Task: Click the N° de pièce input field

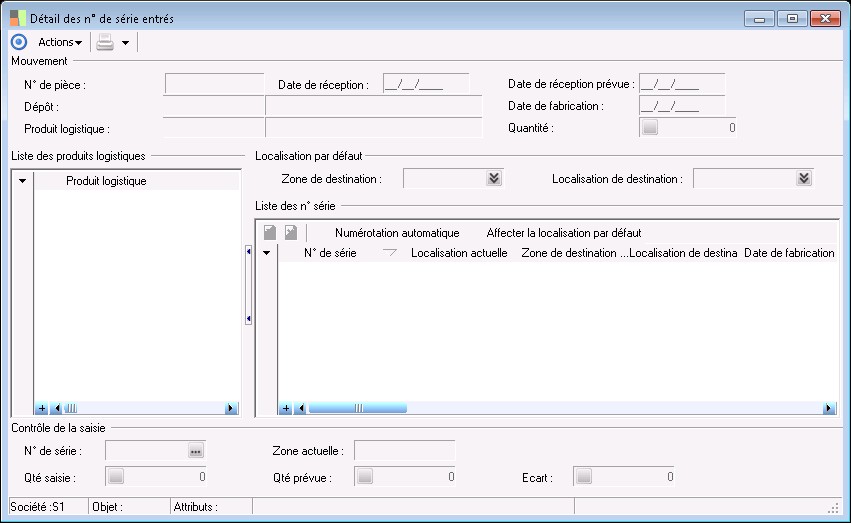Action: [214, 85]
